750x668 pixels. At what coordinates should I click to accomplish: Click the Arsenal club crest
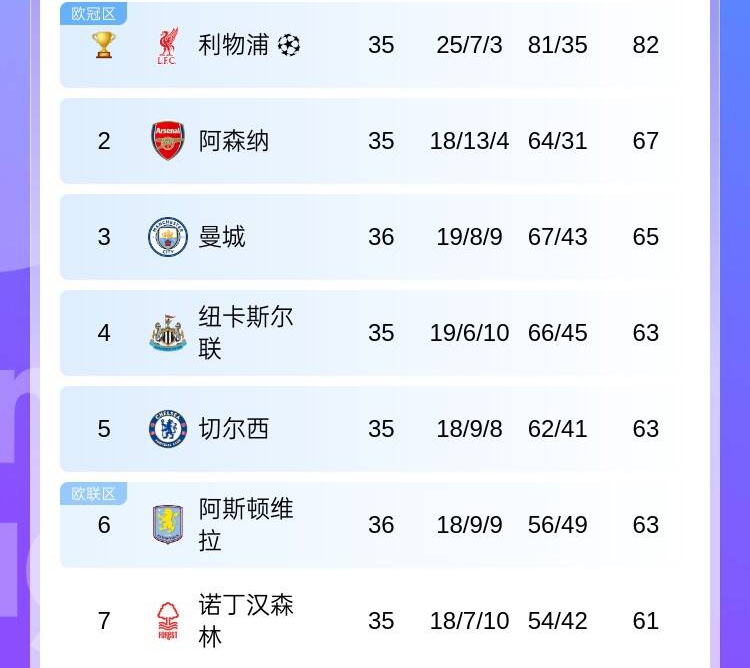(x=167, y=141)
